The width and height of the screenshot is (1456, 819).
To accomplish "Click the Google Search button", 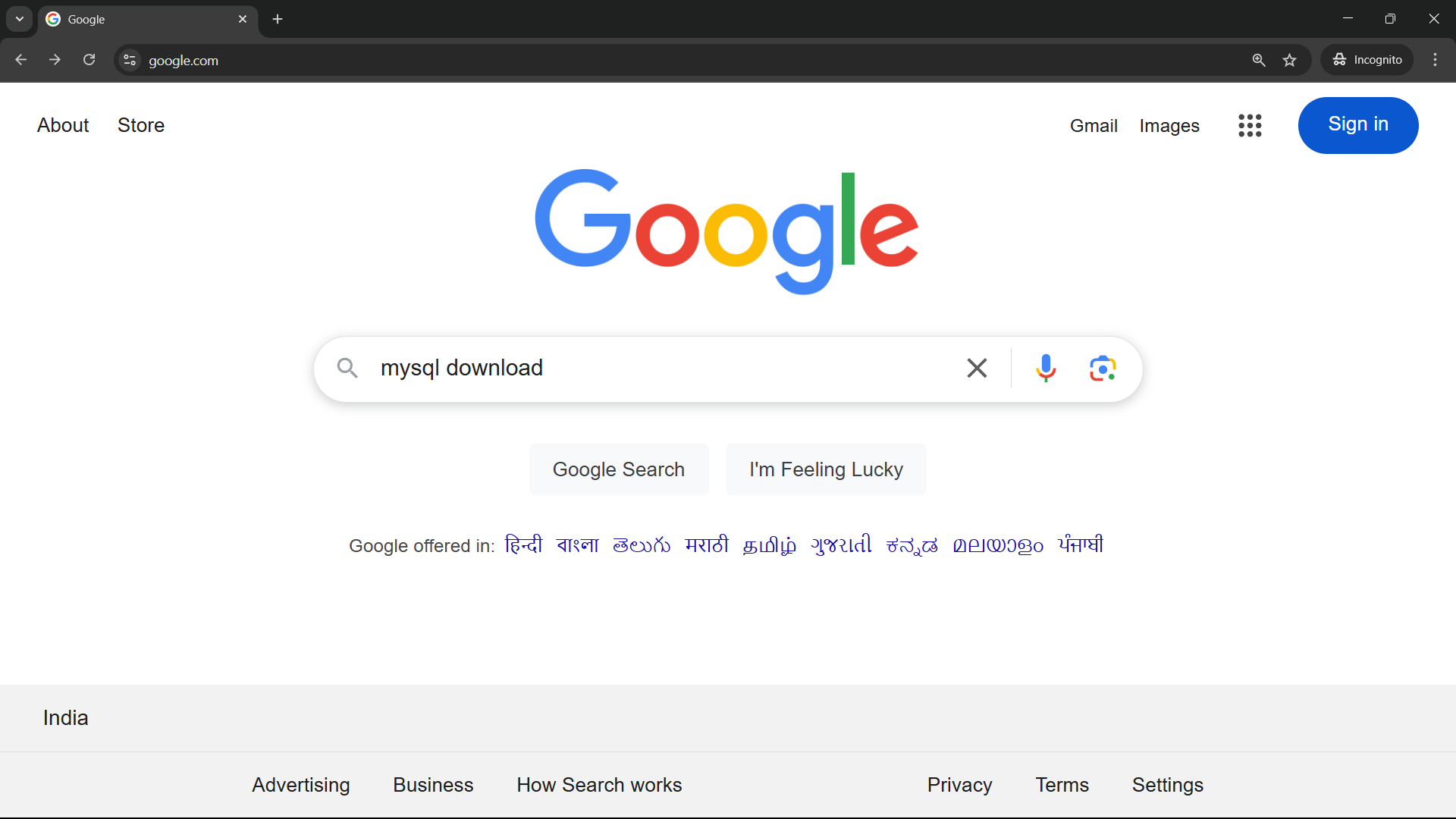I will coord(619,469).
